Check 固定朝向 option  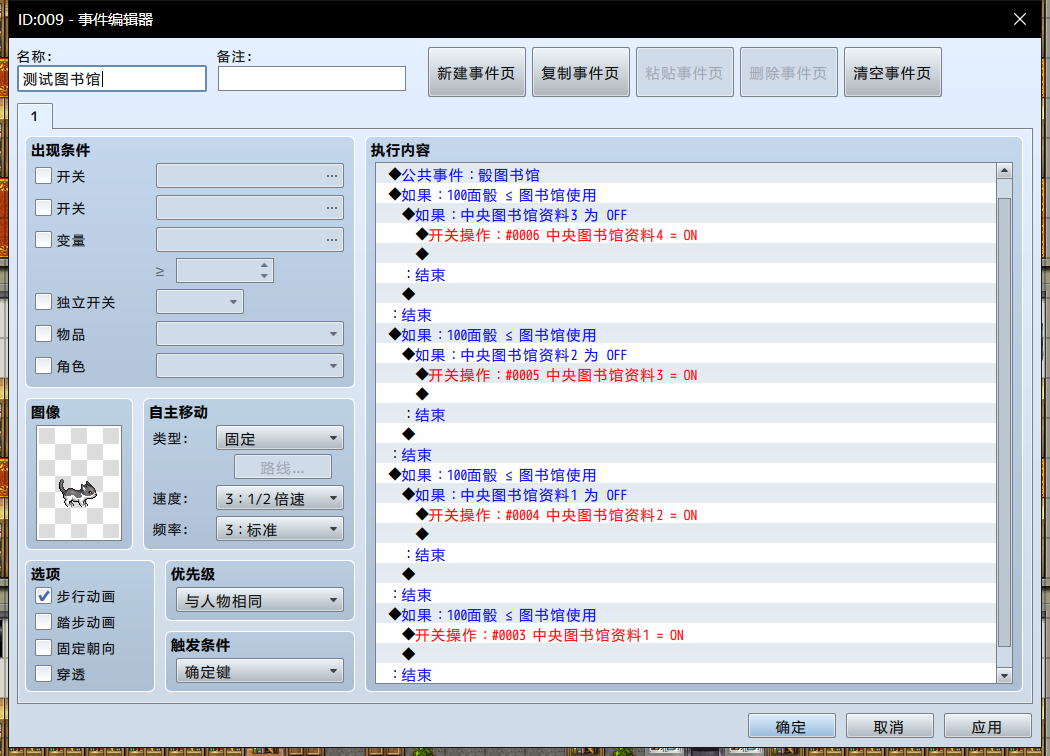[x=44, y=648]
